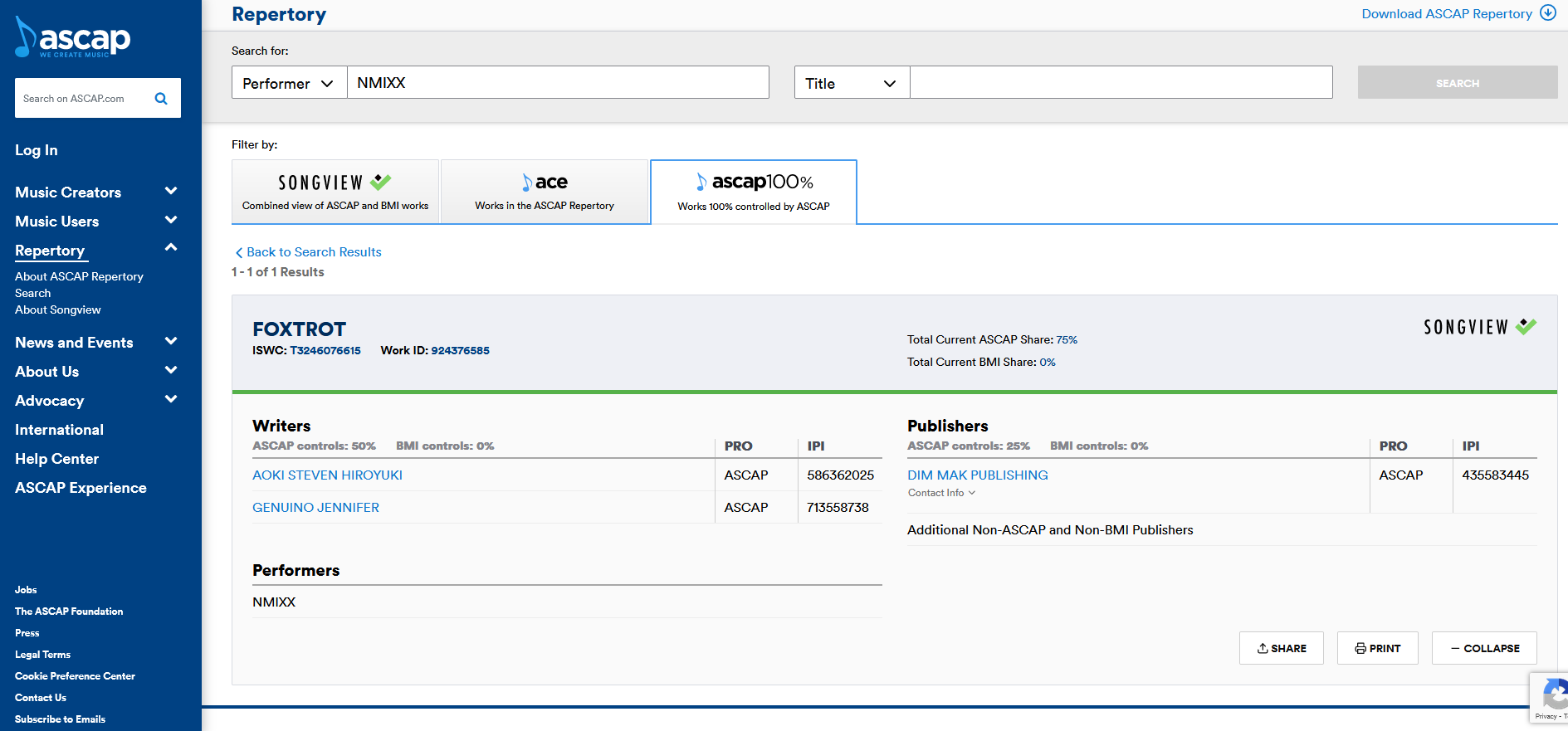Click the ASCAP logo
The width and height of the screenshot is (1568, 731).
pos(73,38)
